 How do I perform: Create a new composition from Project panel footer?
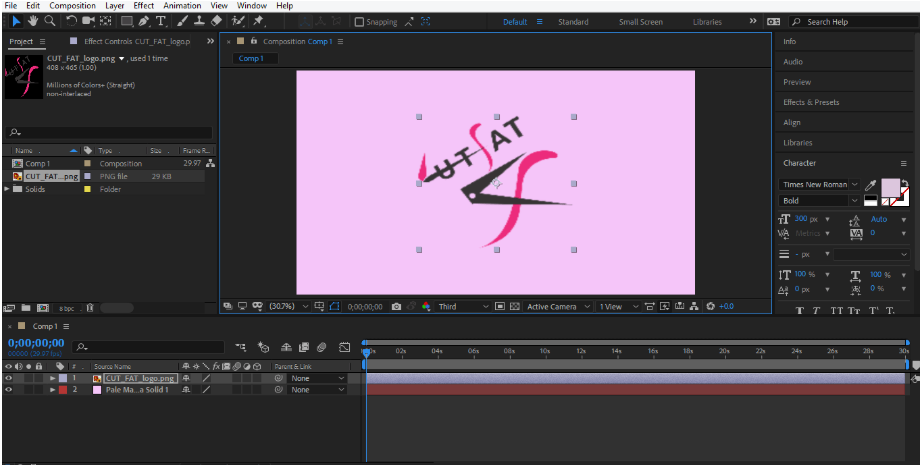pyautogui.click(x=43, y=307)
